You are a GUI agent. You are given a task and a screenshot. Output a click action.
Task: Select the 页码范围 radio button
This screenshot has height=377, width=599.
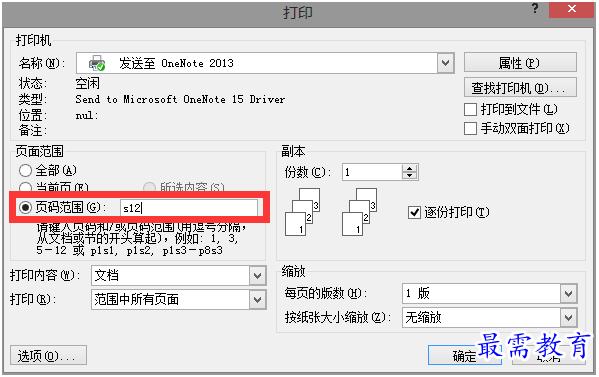tap(25, 207)
